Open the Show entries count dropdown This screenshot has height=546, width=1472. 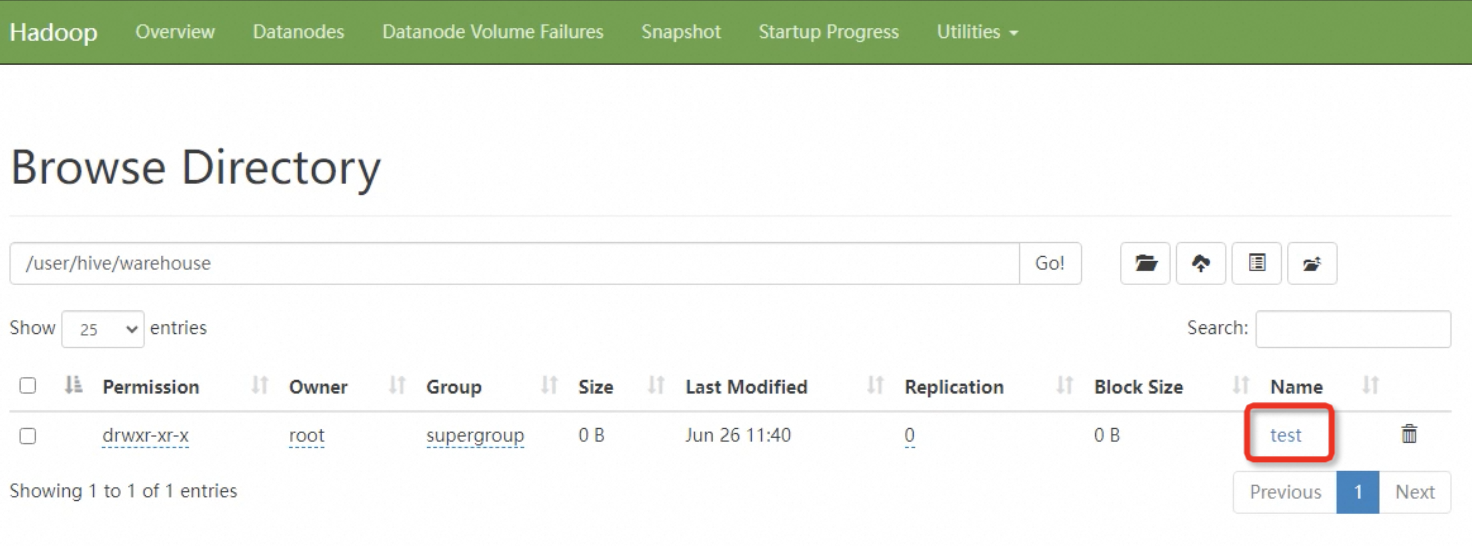click(103, 329)
